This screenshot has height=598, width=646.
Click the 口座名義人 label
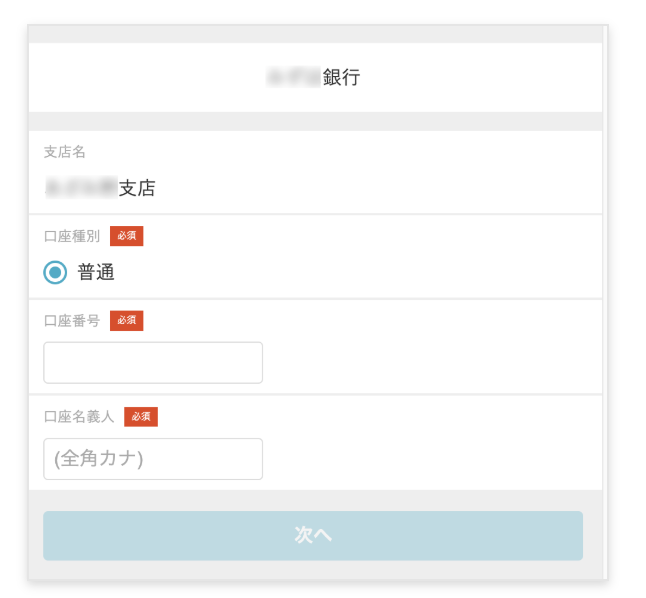[79, 417]
